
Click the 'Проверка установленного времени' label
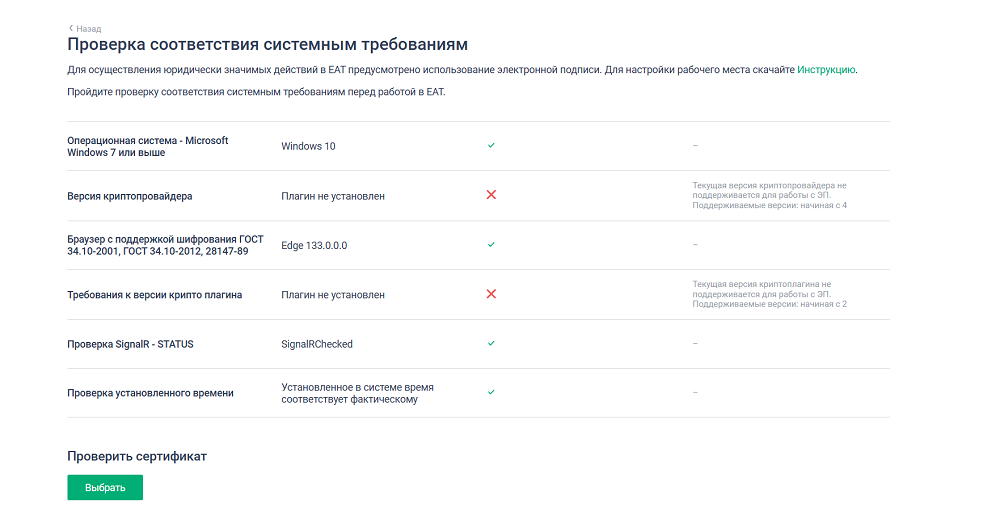[150, 393]
